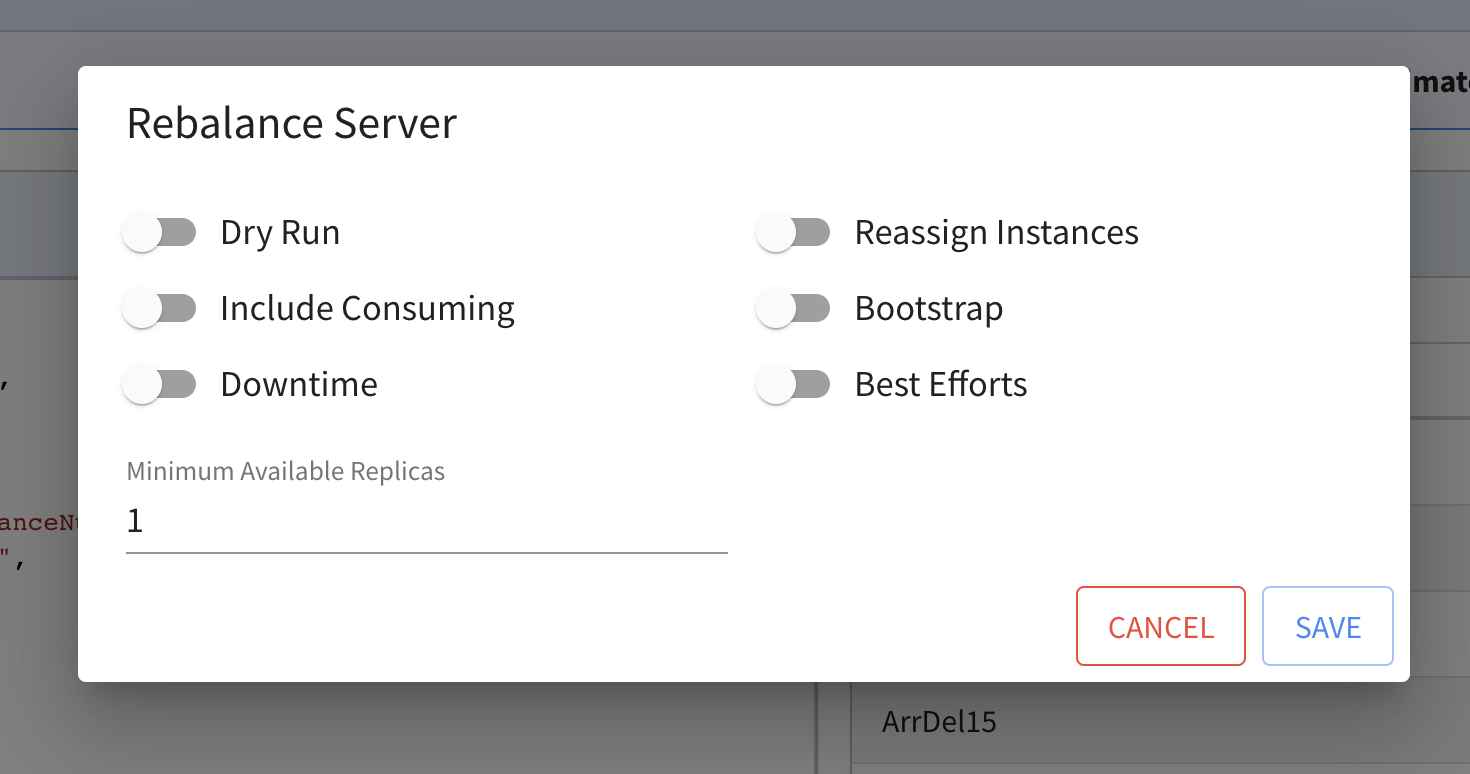
Task: Click the Bootstrap label text
Action: point(929,309)
